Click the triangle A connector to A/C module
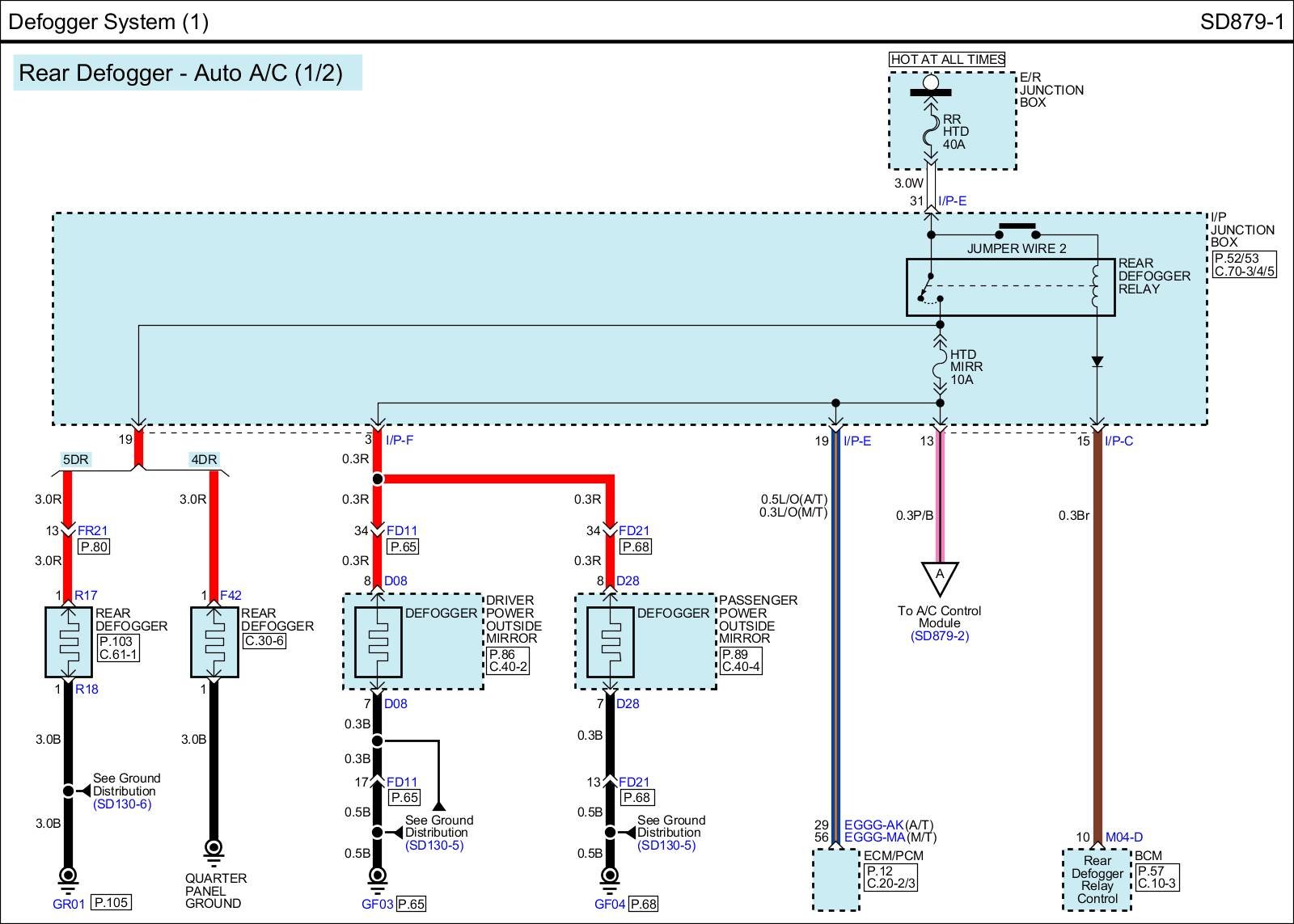1294x924 pixels. tap(940, 579)
